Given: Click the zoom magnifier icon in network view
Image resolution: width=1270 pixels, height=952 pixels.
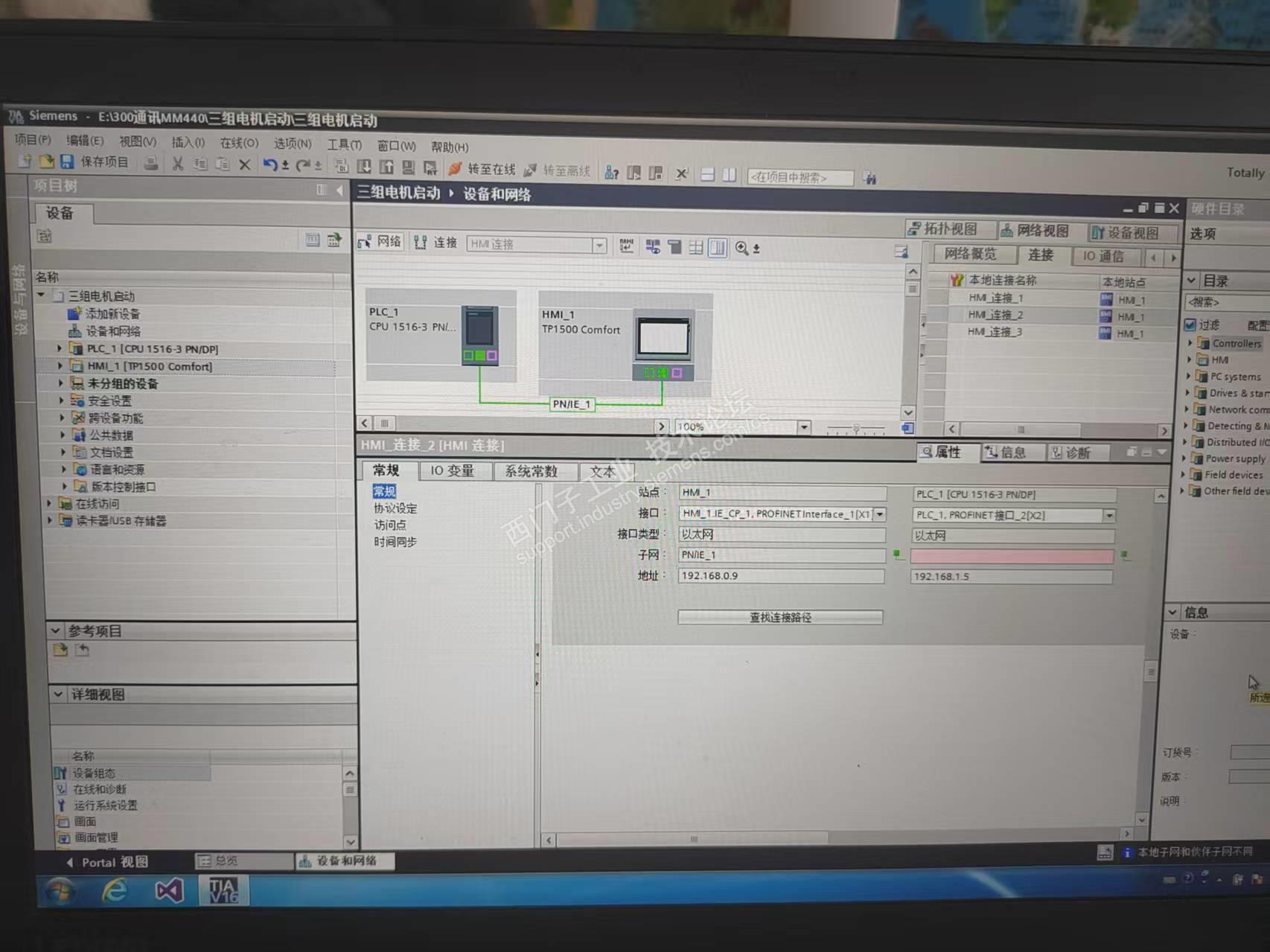Looking at the screenshot, I should point(742,248).
